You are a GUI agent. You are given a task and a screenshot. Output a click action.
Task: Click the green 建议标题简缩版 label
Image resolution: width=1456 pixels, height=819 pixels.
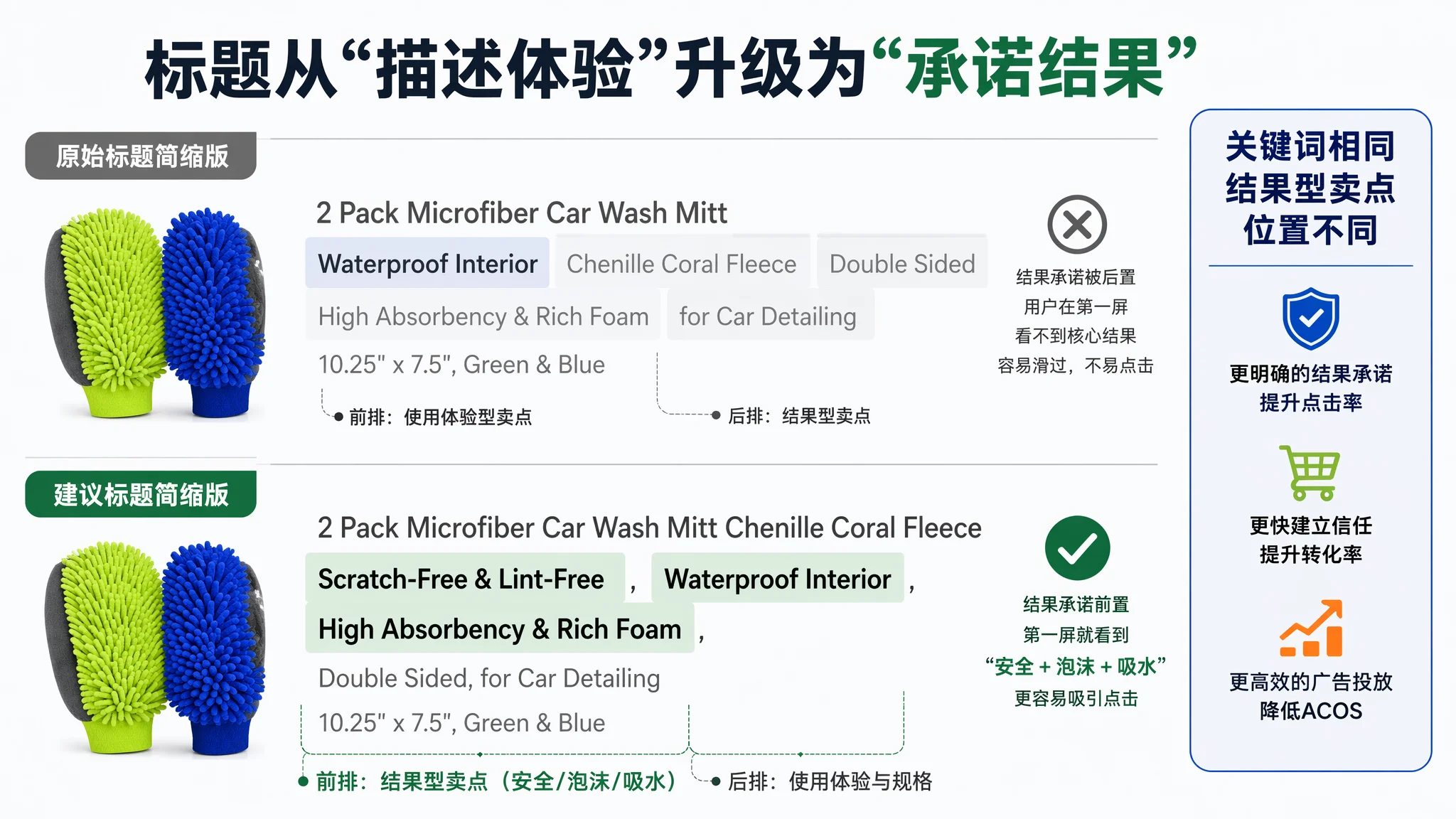141,494
